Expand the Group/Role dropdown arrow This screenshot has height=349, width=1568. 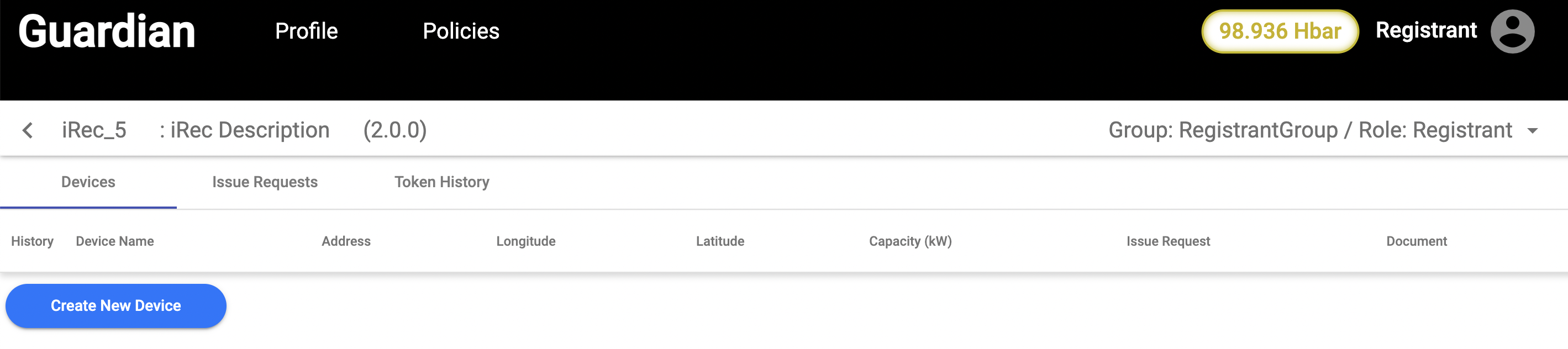pyautogui.click(x=1533, y=131)
